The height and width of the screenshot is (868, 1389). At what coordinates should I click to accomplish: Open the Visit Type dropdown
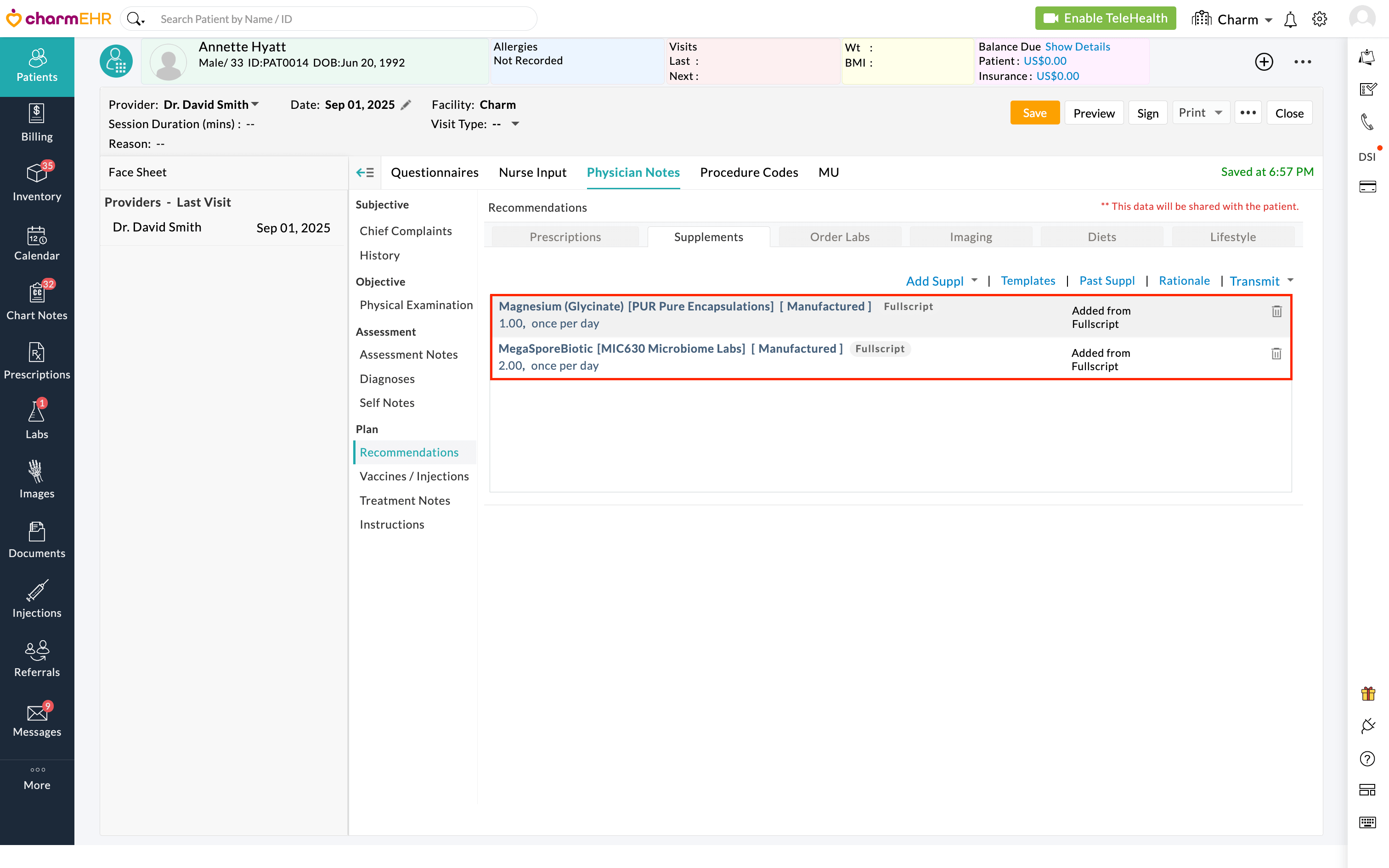515,124
